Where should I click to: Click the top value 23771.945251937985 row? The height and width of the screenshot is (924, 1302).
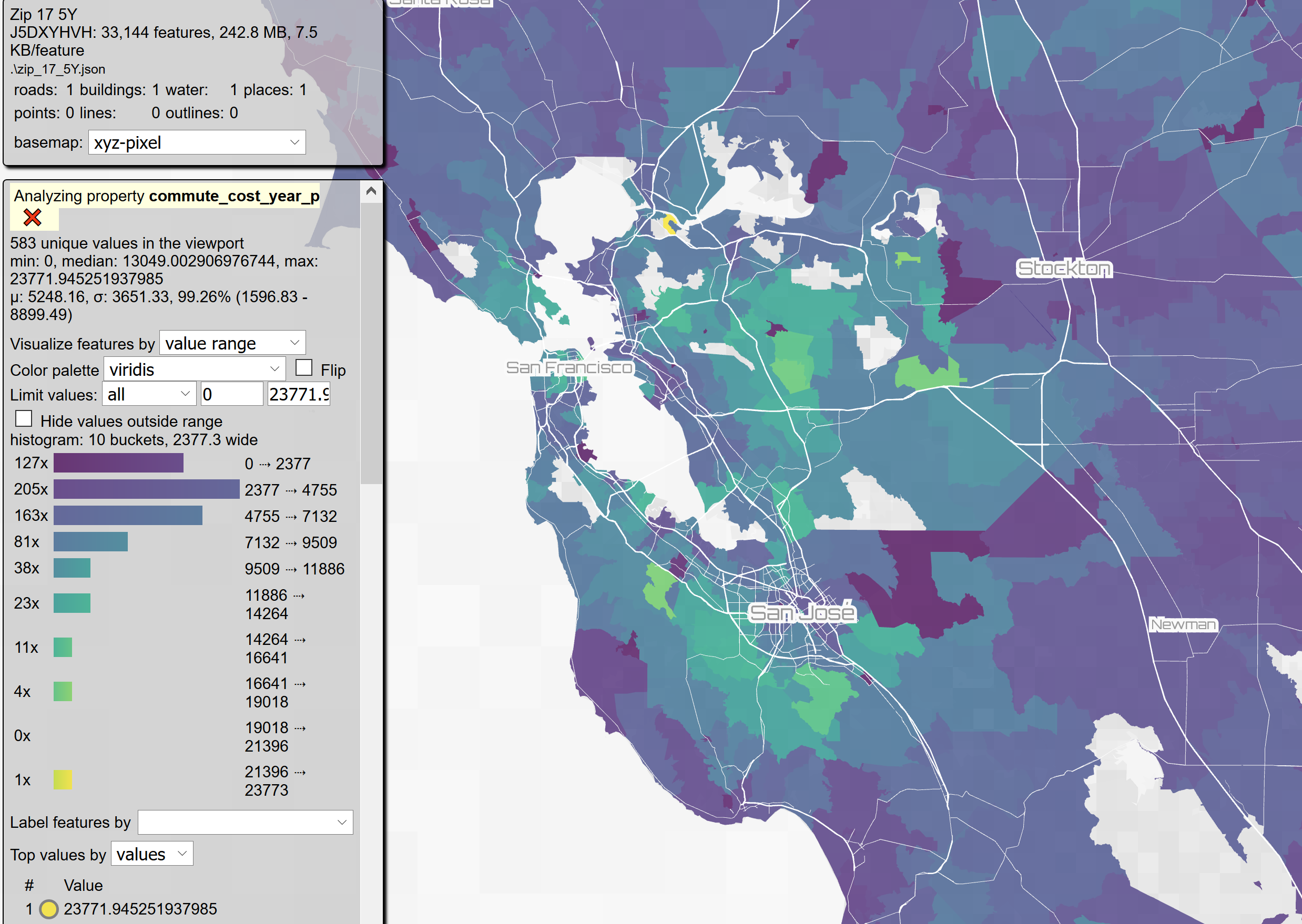point(140,909)
